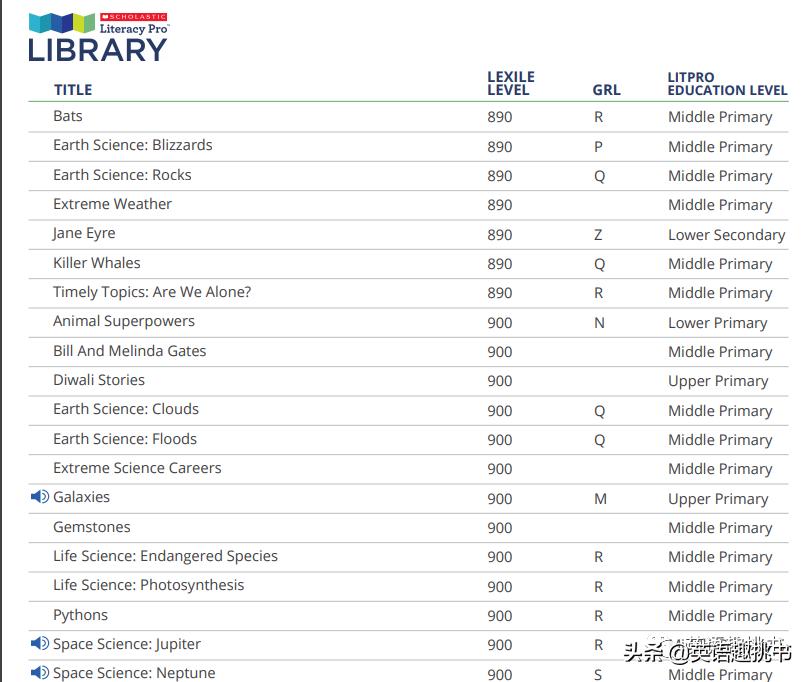Select Diwali Stories title

[99, 380]
